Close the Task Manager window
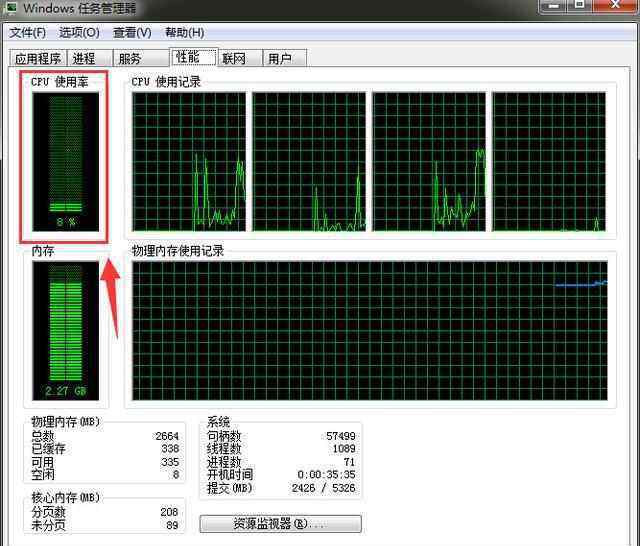This screenshot has height=546, width=640. (x=616, y=6)
